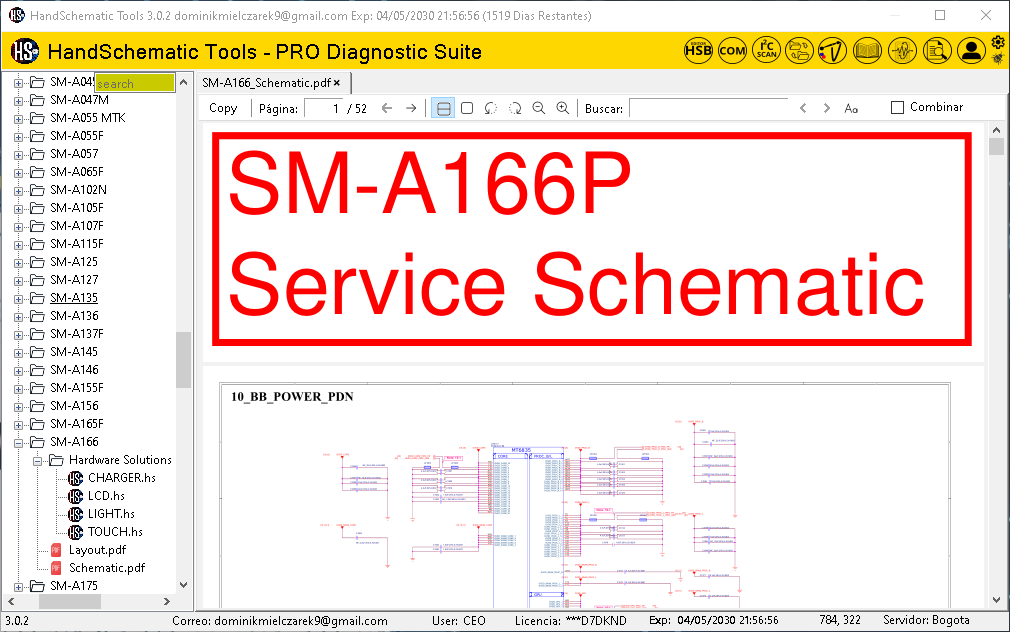Click the bug report icon
Viewport: 1010px width, 632px height.
pos(998,59)
